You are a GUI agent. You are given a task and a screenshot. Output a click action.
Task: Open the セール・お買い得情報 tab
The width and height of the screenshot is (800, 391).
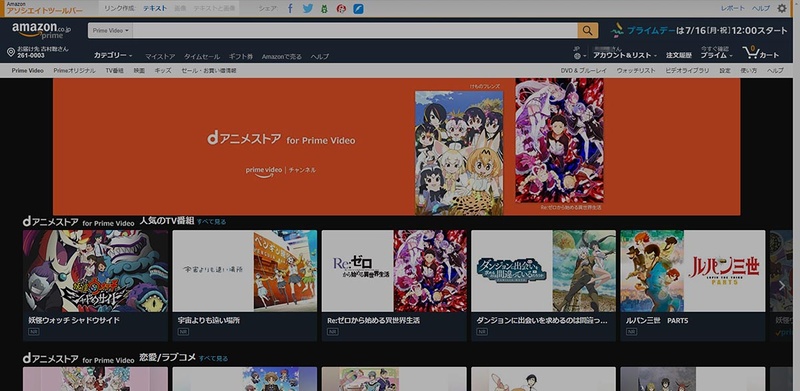click(x=209, y=70)
